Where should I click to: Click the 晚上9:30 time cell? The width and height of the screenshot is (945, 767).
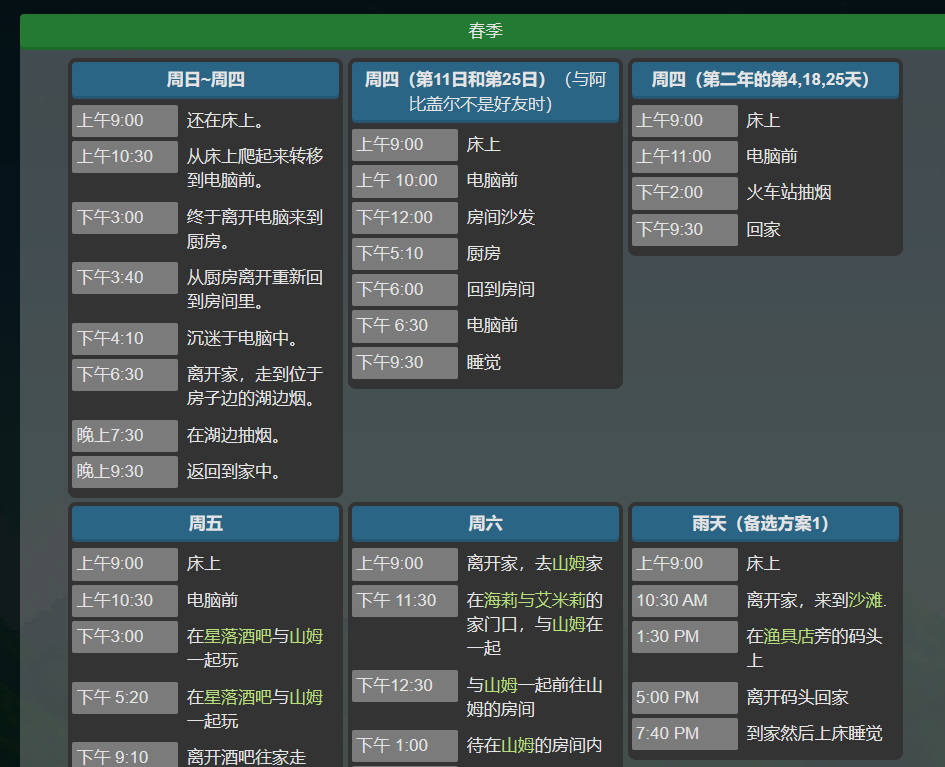click(125, 472)
